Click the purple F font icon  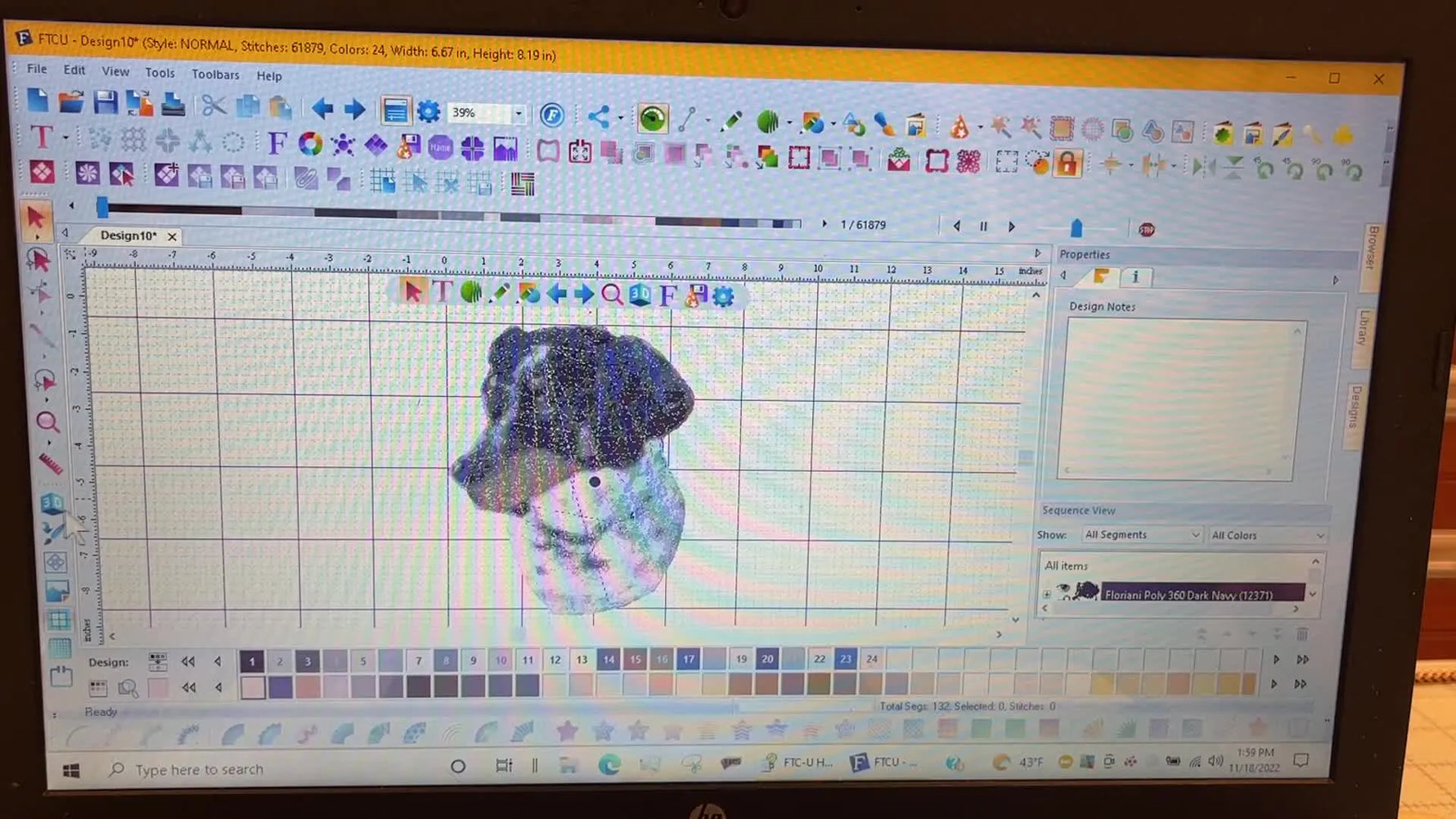coord(277,143)
